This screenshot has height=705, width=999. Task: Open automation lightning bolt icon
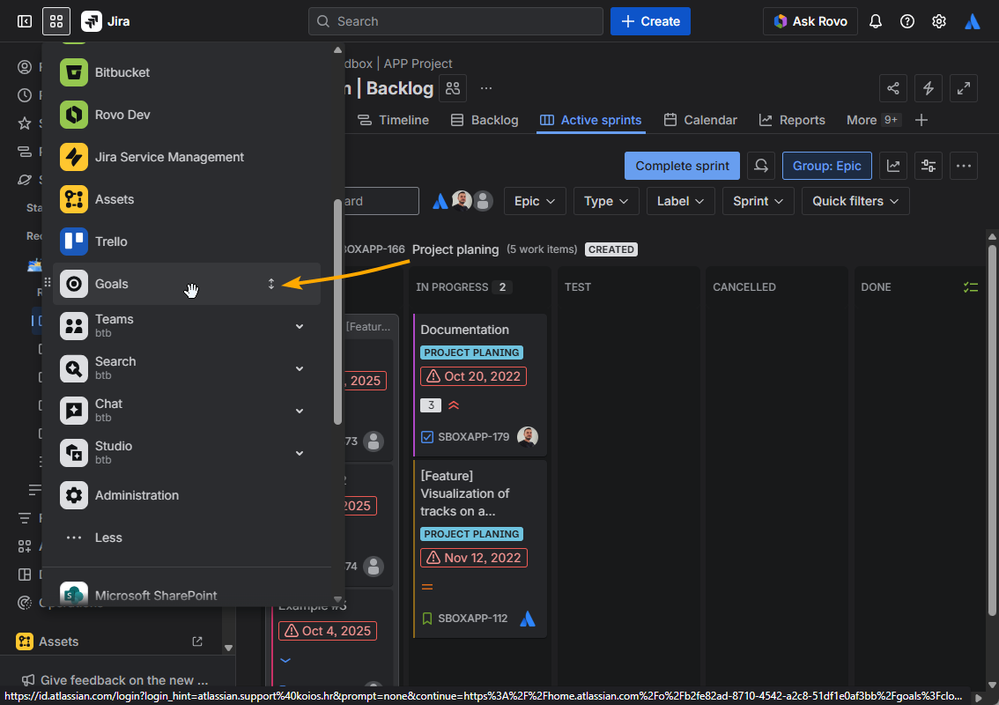pos(928,89)
